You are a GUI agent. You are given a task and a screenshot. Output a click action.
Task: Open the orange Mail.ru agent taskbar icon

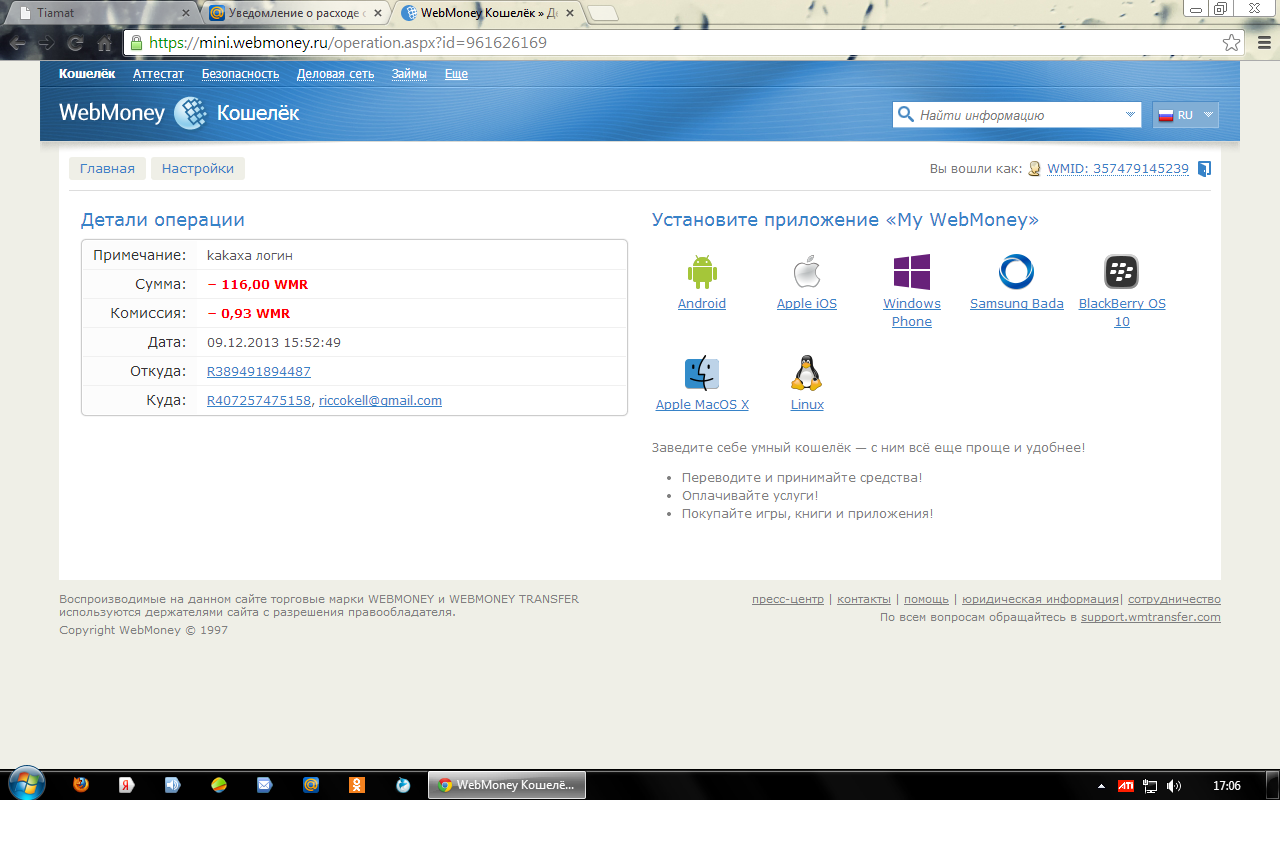[311, 785]
